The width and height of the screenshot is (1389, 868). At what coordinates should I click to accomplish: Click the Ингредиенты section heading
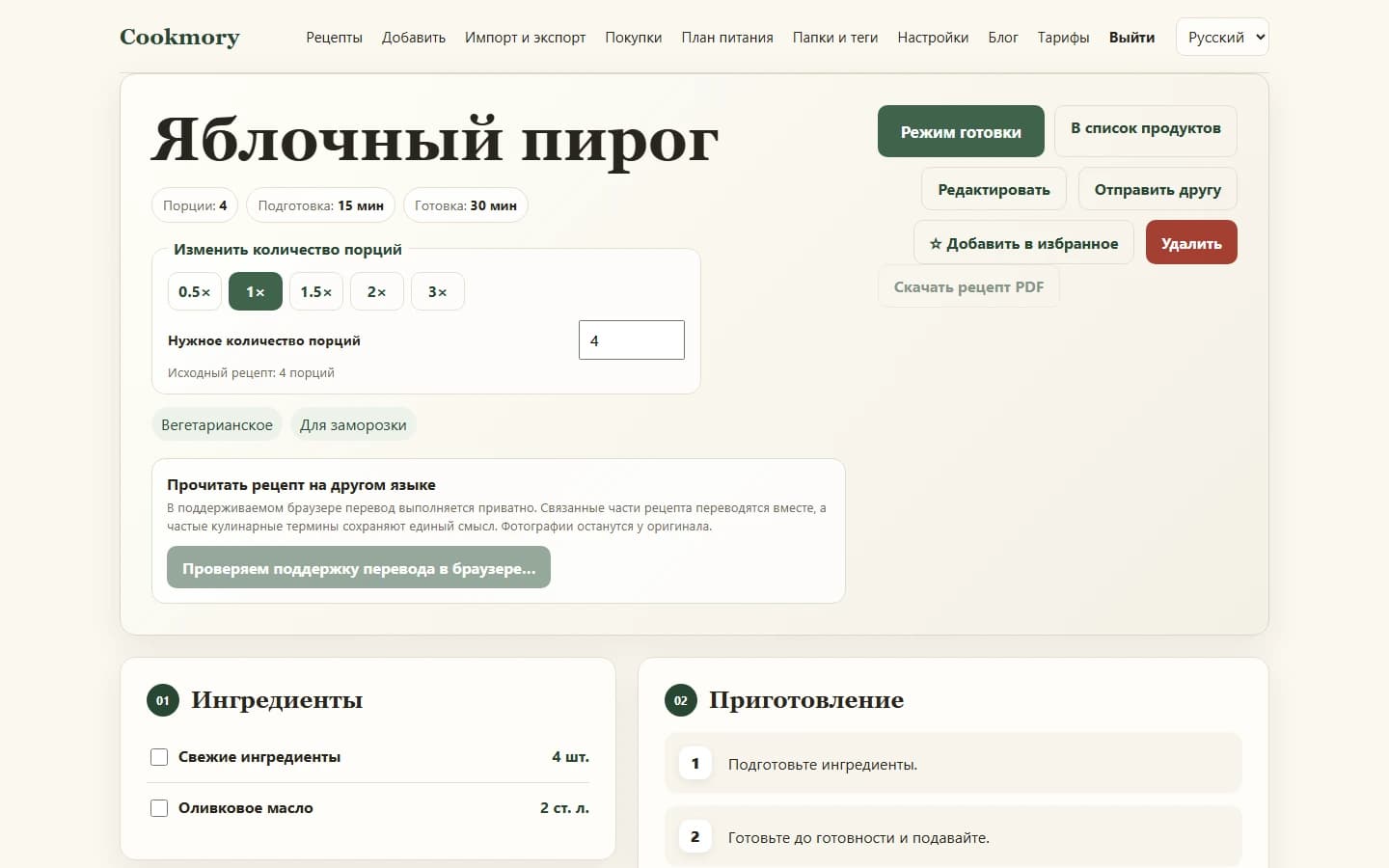(x=277, y=700)
